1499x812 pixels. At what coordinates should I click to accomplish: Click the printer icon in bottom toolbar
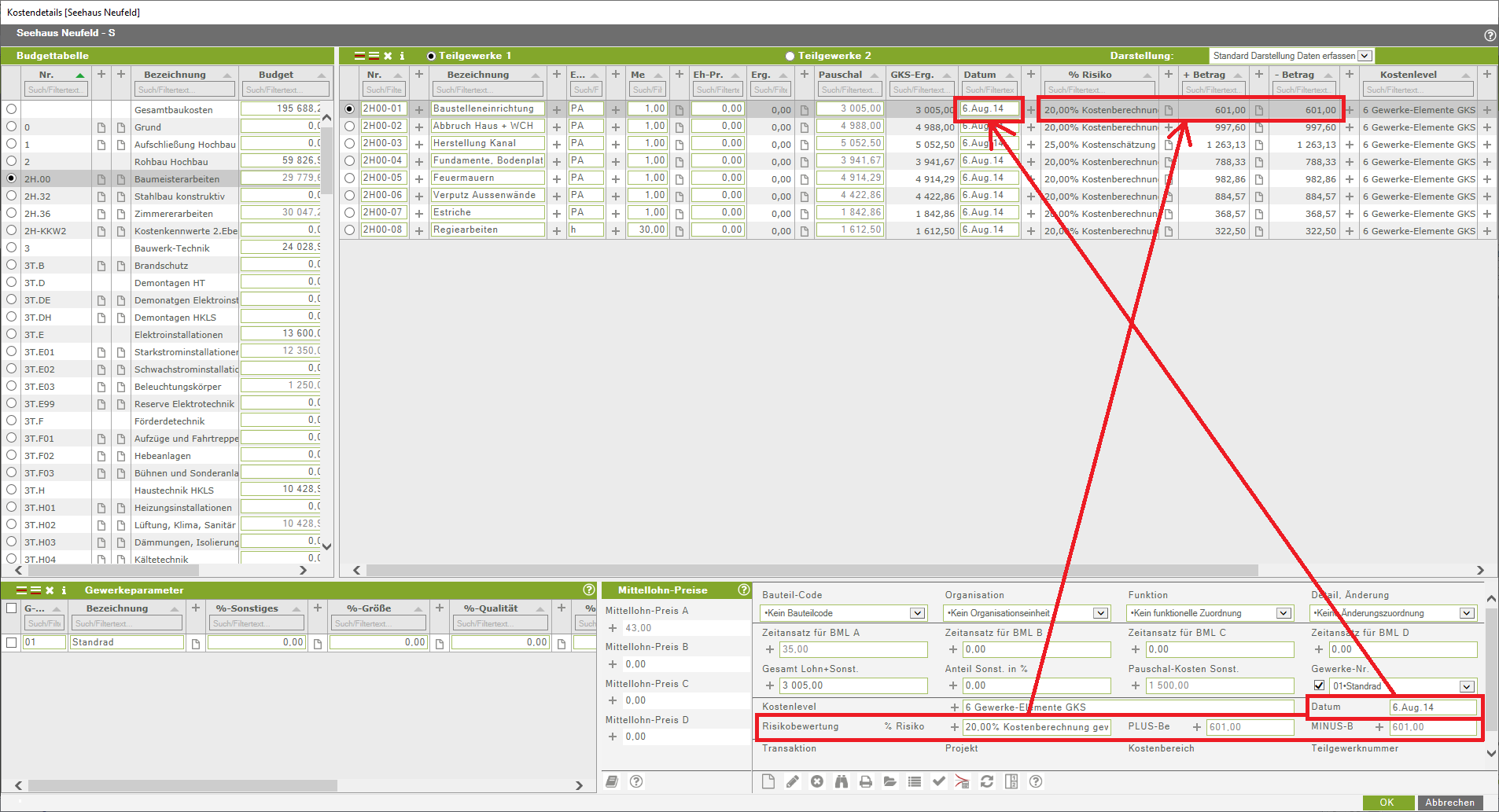point(866,781)
